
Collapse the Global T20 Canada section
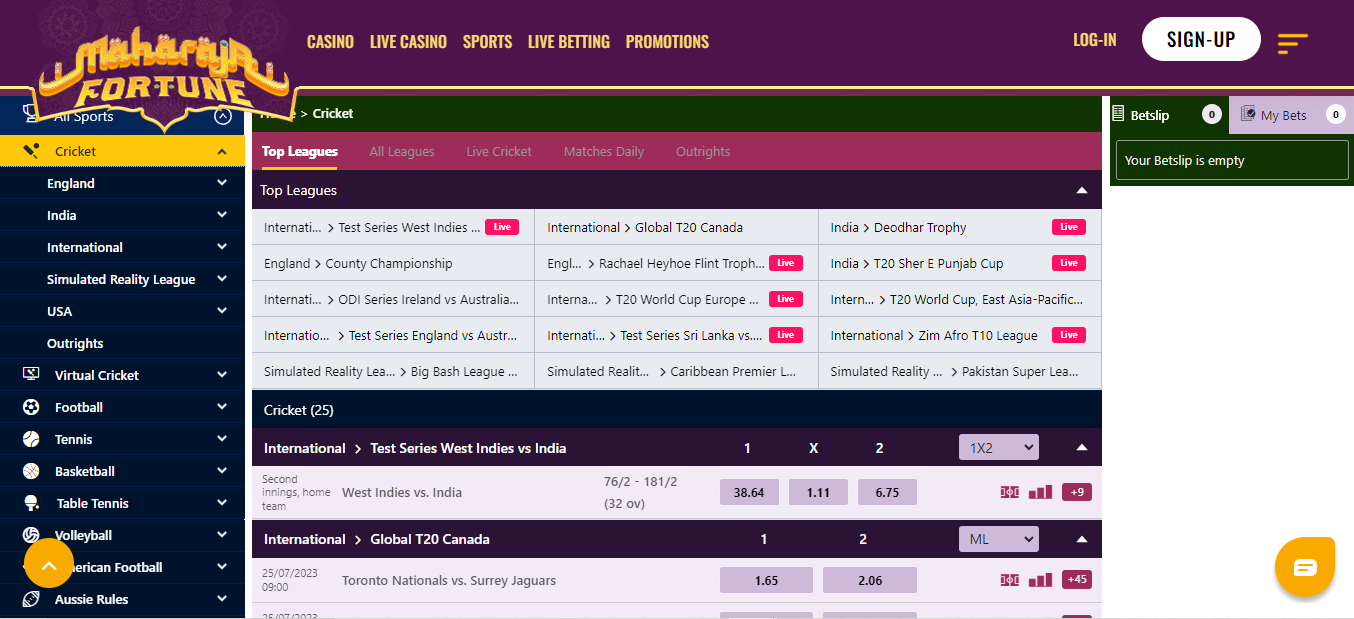[x=1081, y=539]
